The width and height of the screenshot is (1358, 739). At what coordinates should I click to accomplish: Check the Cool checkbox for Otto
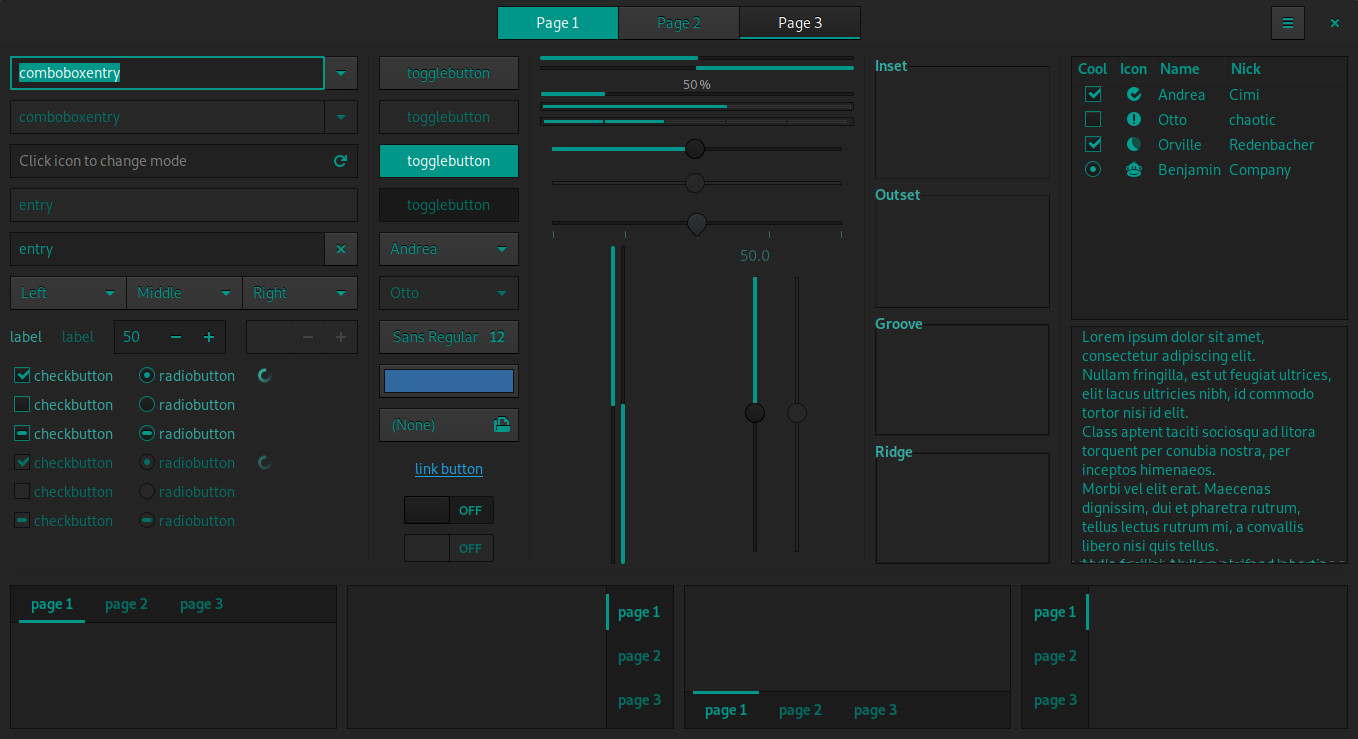(x=1093, y=119)
